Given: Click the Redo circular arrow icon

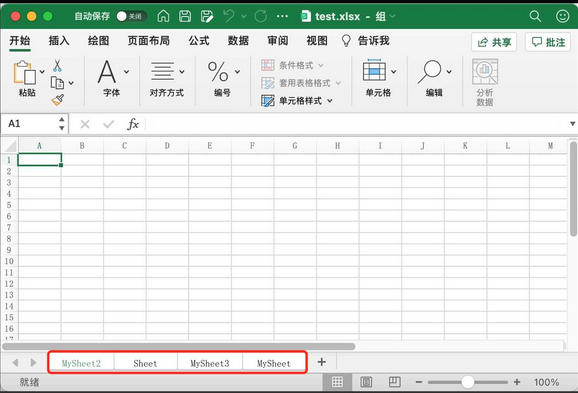Looking at the screenshot, I should [x=261, y=16].
